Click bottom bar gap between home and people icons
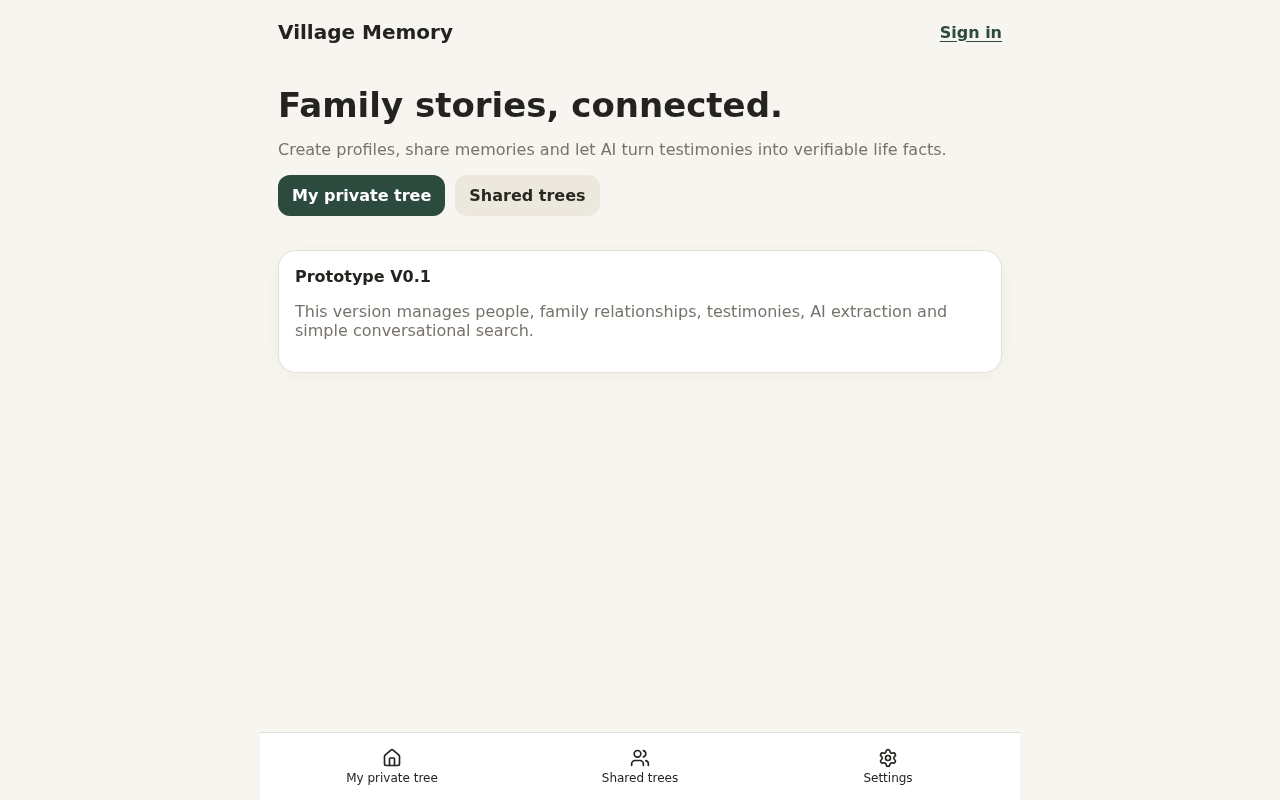 [x=516, y=758]
